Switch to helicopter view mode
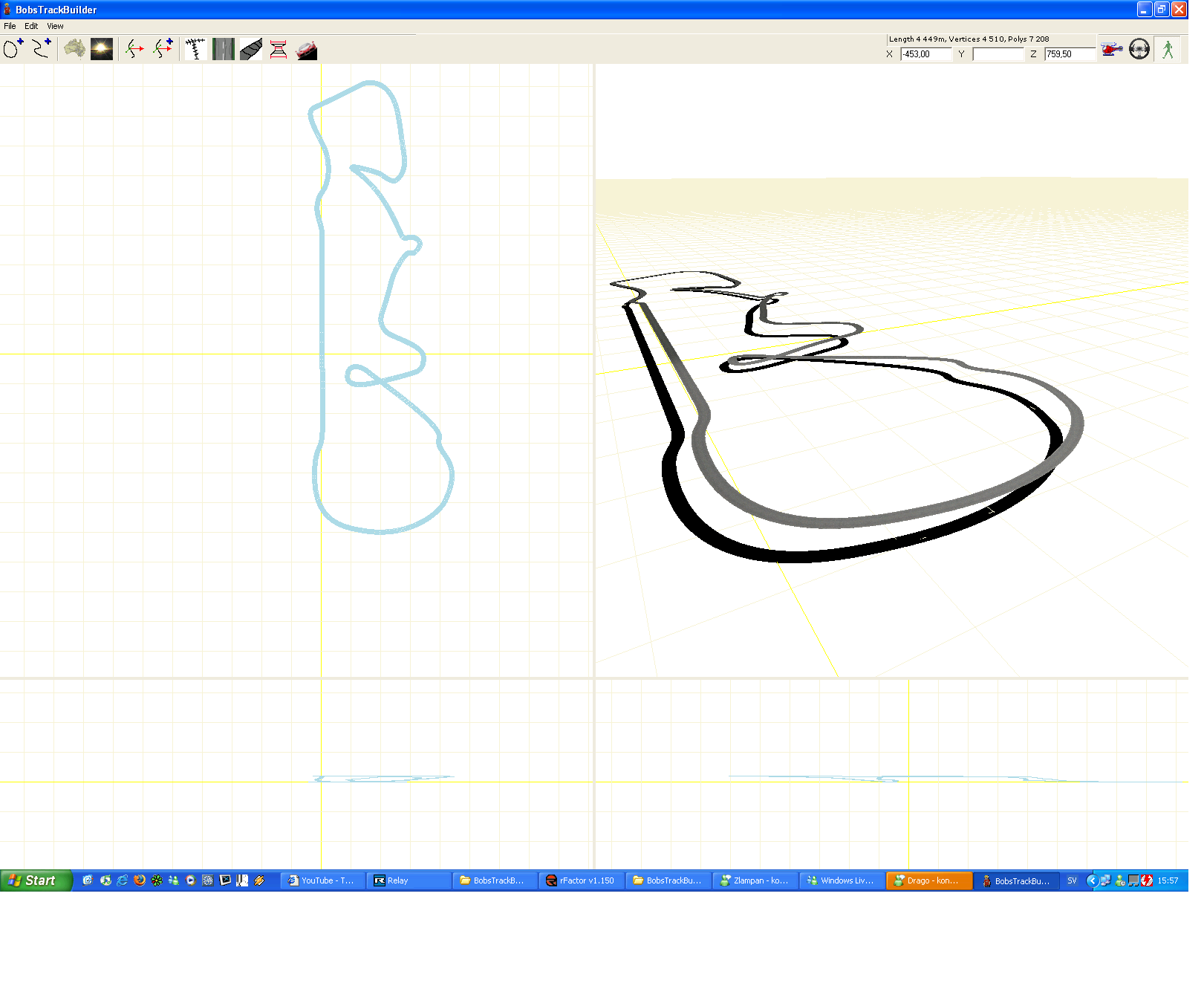 coord(1111,49)
